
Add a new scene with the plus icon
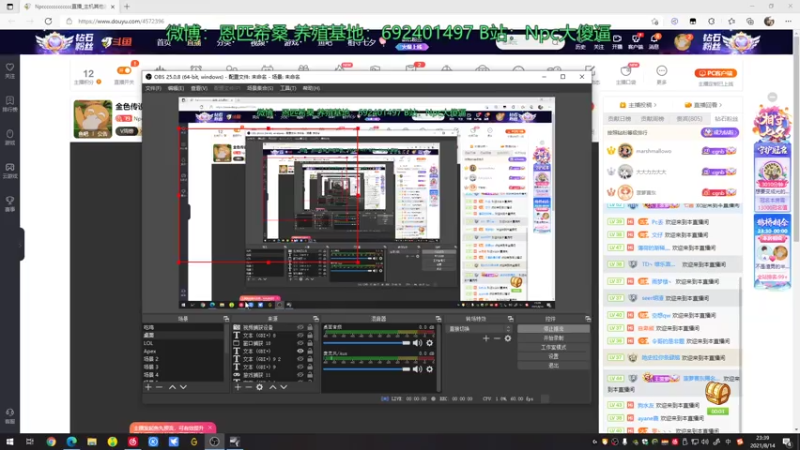click(148, 387)
